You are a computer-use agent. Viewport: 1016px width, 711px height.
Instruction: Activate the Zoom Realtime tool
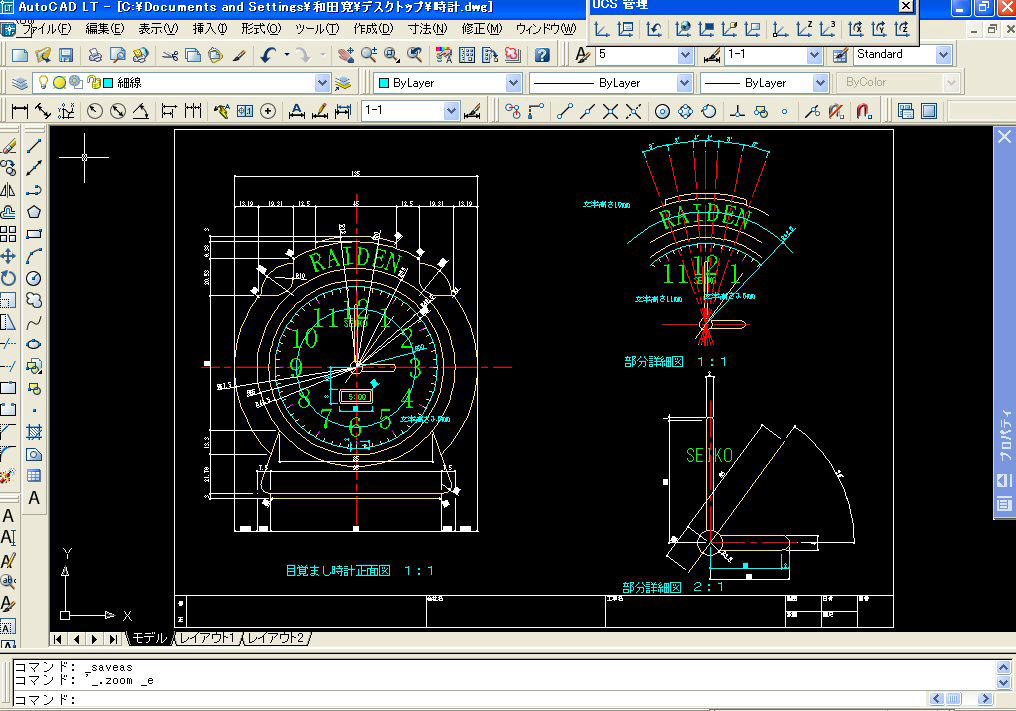pos(369,55)
